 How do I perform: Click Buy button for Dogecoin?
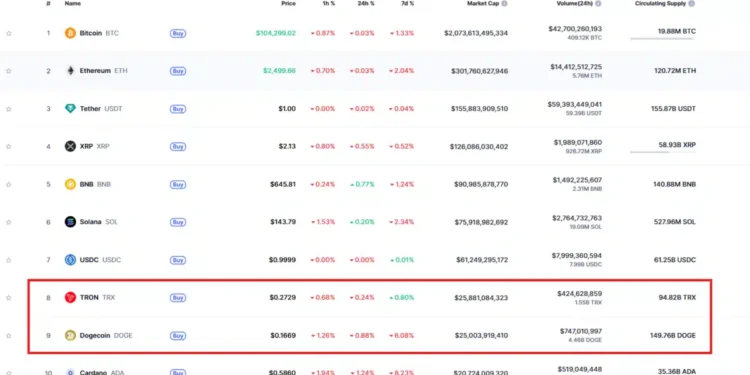click(178, 335)
